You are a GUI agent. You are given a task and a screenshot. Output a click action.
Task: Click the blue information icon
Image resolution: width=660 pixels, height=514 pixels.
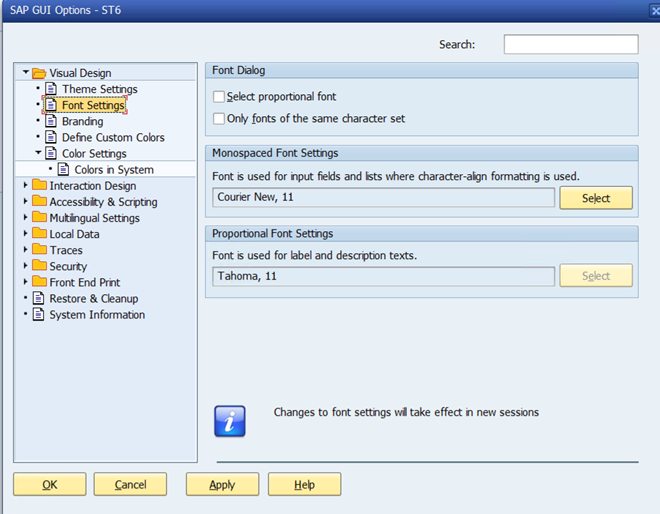(230, 420)
